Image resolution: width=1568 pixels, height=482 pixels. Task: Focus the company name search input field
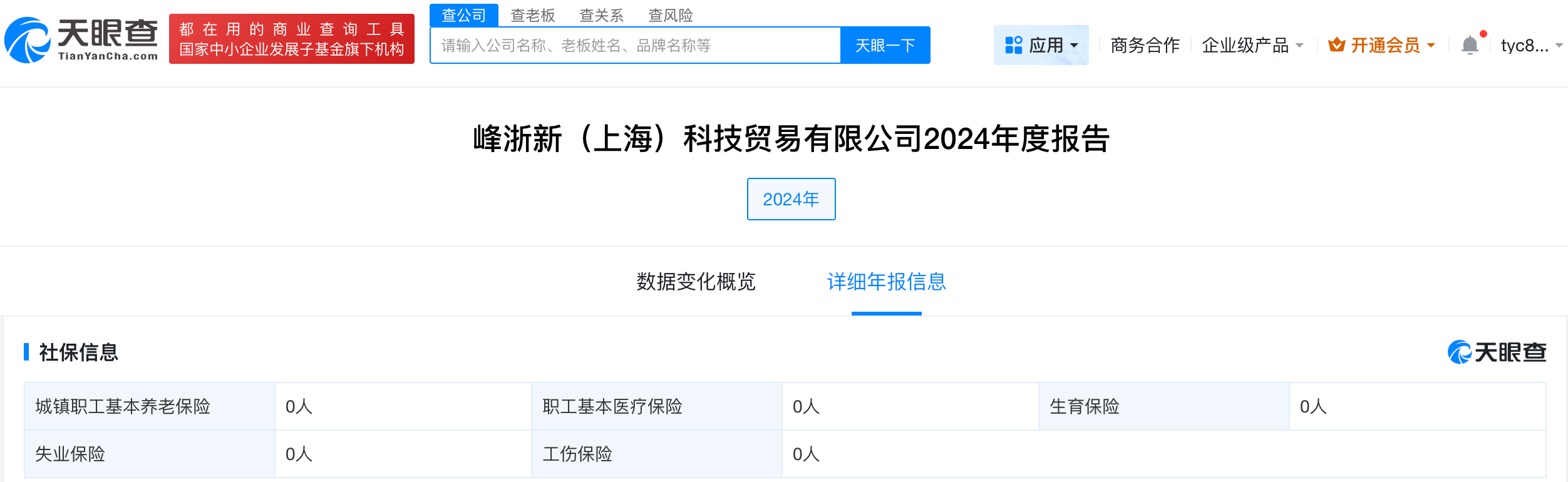click(635, 45)
